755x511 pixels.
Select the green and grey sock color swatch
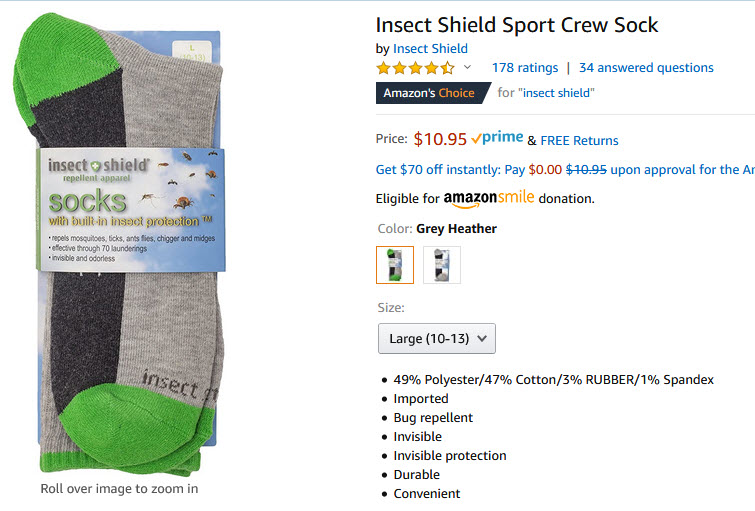[394, 265]
